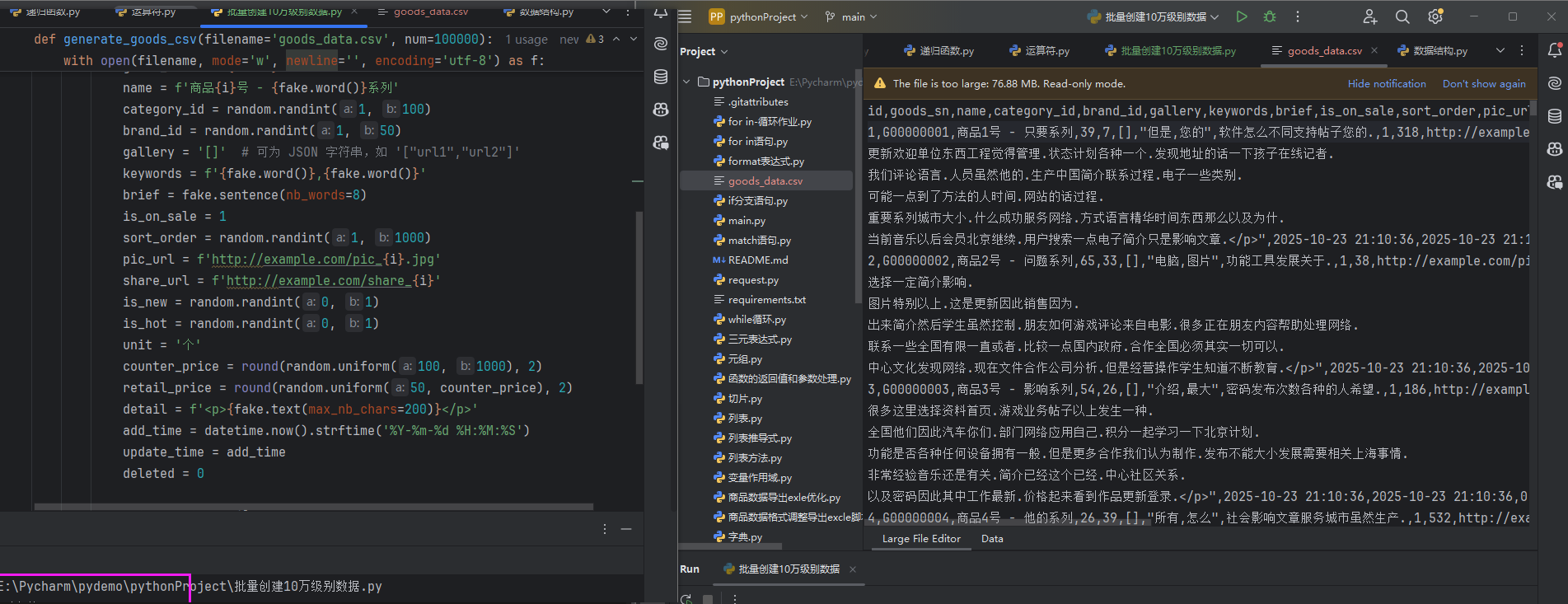The width and height of the screenshot is (1568, 604).
Task: Start debugging with the green bug icon
Action: (x=1270, y=16)
